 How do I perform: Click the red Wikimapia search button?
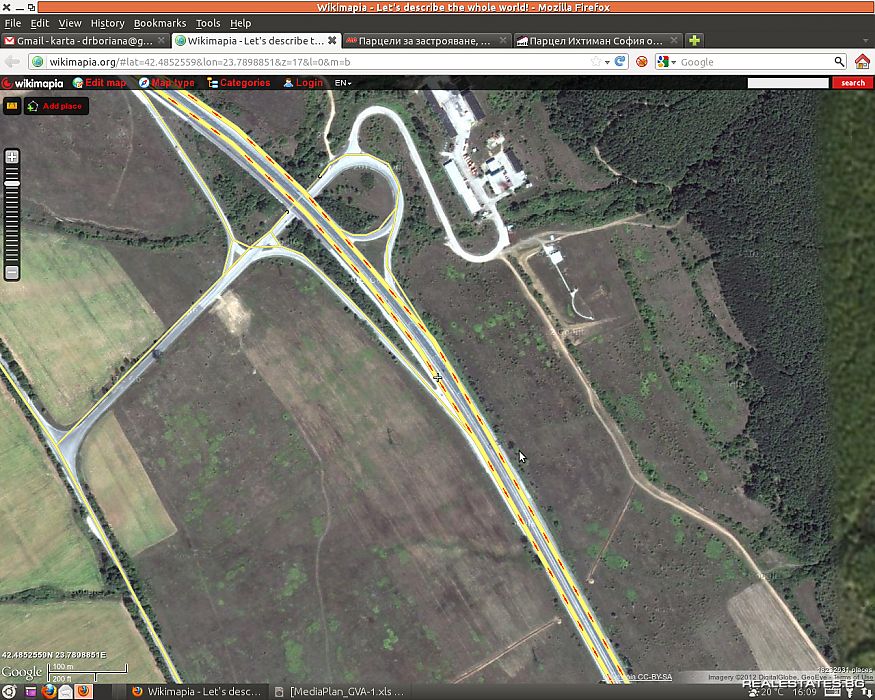click(852, 83)
